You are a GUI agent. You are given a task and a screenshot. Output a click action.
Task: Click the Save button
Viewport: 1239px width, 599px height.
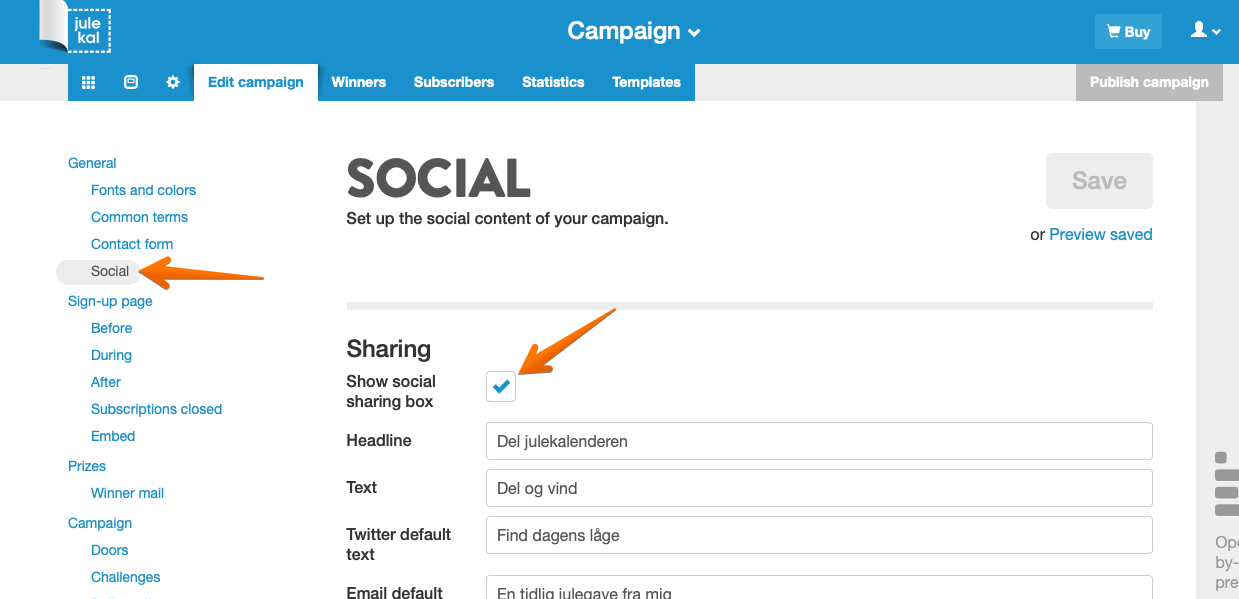point(1099,181)
